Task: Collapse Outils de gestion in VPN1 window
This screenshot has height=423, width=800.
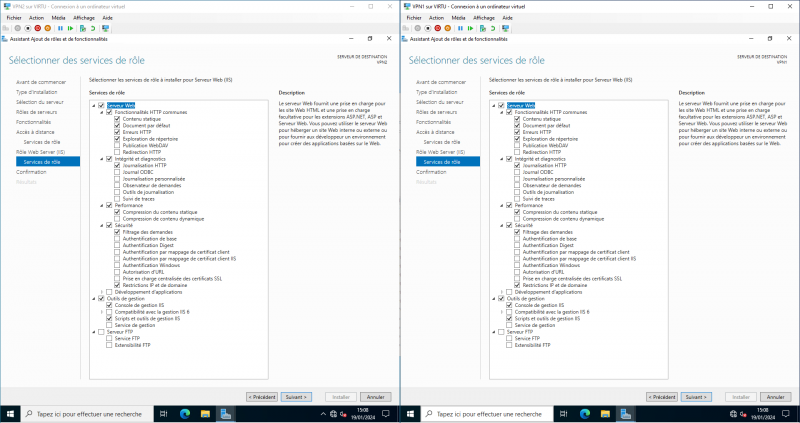Action: 494,298
